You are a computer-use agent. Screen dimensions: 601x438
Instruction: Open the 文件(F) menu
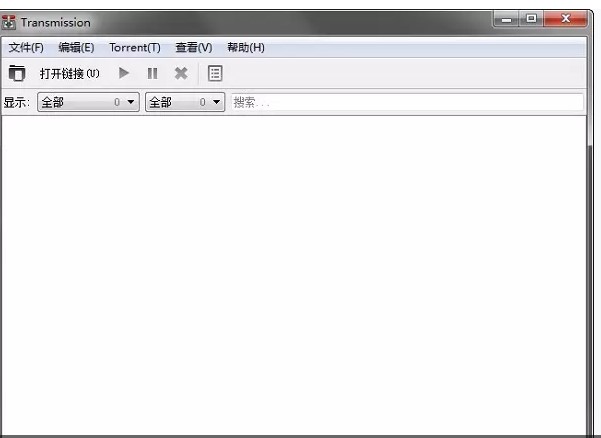click(26, 48)
